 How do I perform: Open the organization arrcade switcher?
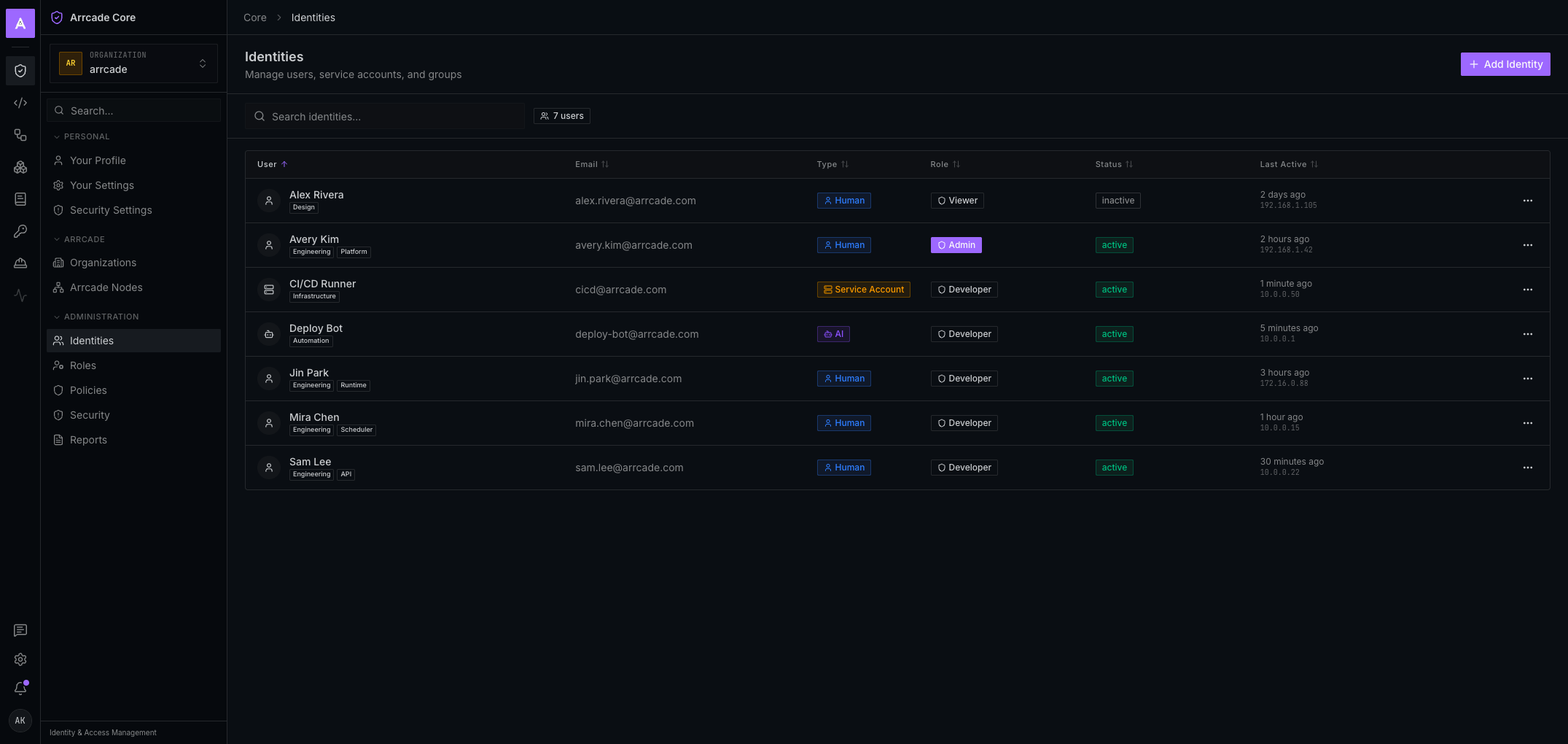(x=133, y=63)
